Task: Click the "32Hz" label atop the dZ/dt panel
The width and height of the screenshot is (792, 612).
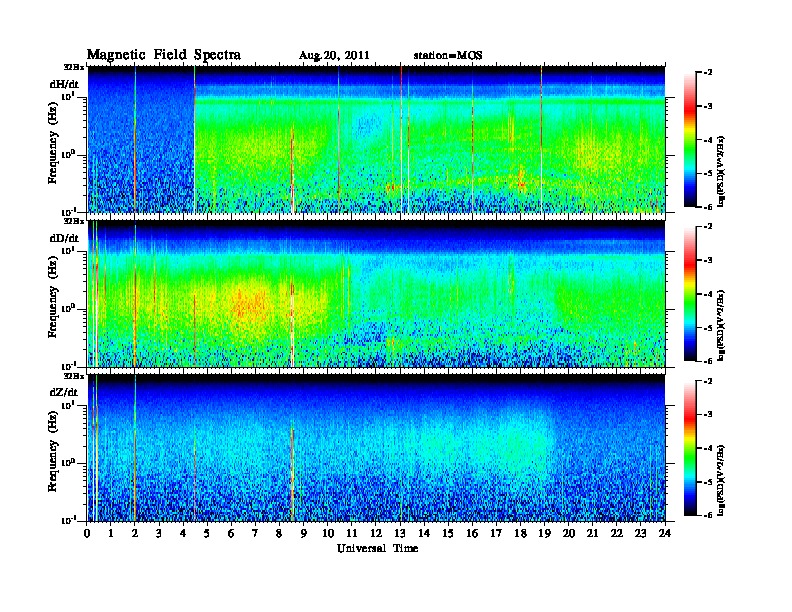Action: coord(74,376)
